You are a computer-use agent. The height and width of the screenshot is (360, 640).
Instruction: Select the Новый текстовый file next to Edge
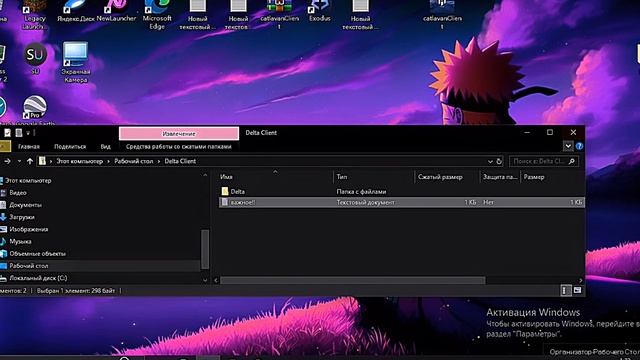[198, 15]
